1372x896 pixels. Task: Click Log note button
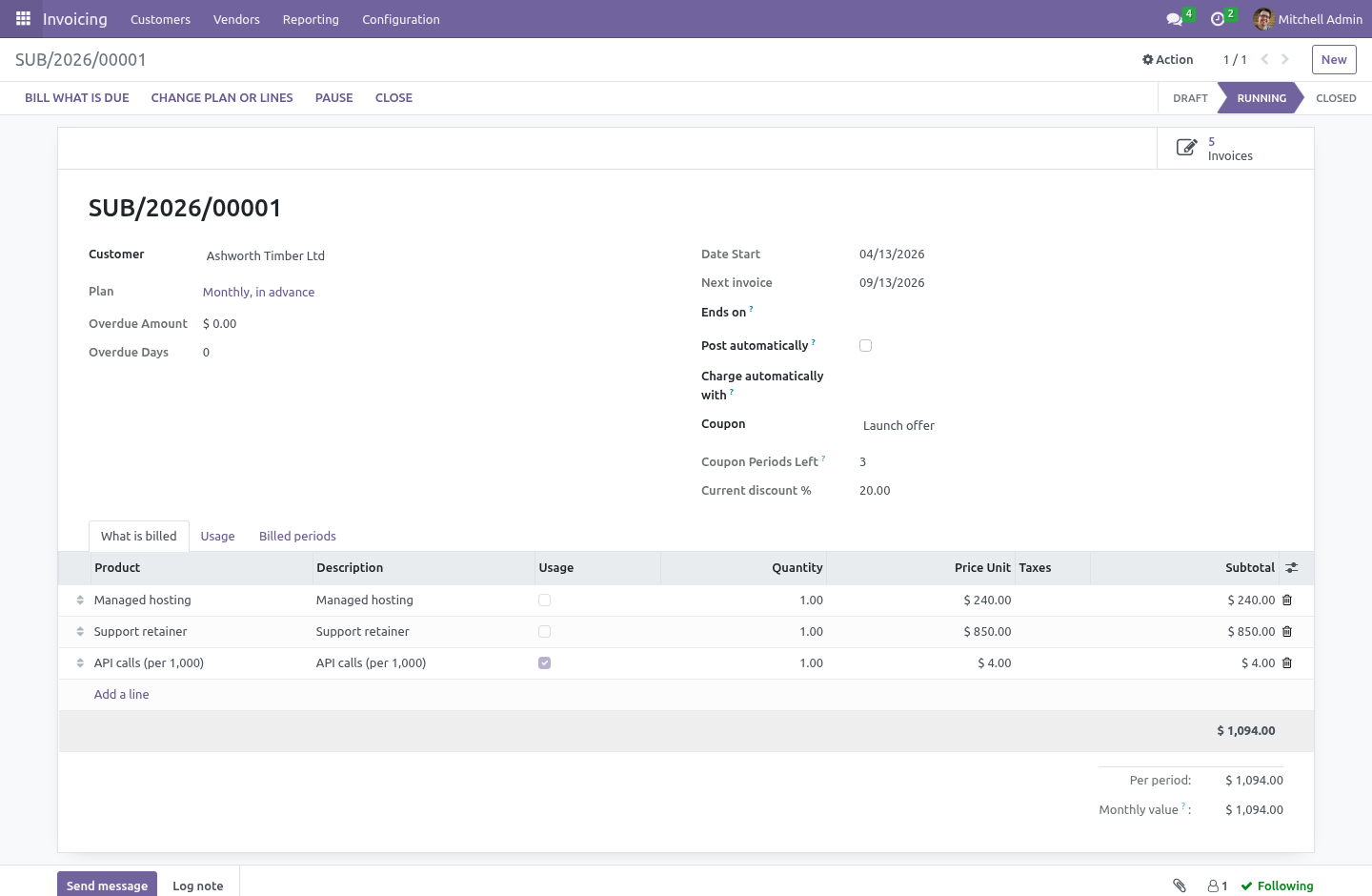click(198, 885)
